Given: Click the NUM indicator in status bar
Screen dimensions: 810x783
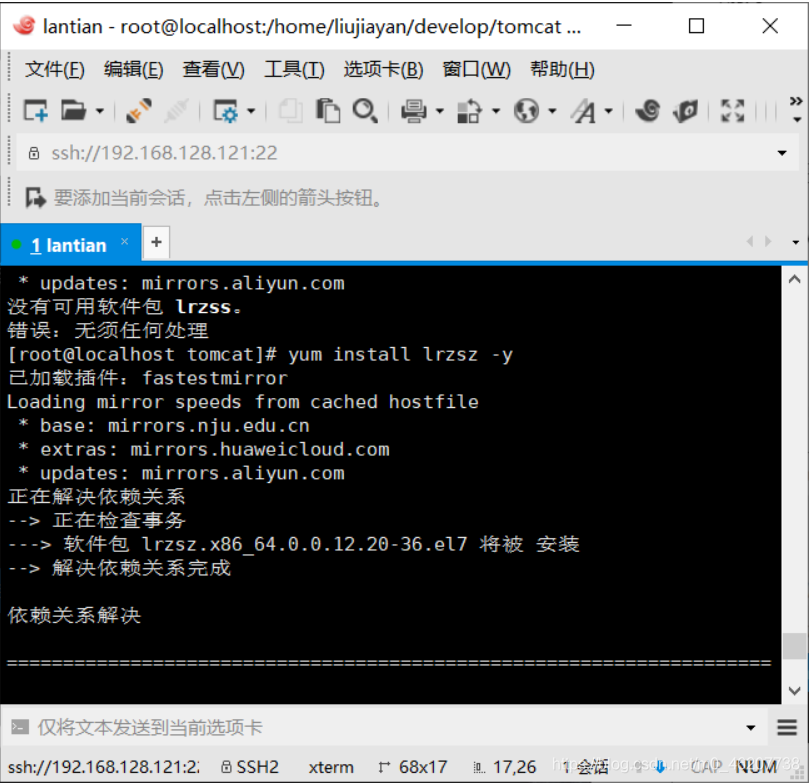Looking at the screenshot, I should point(756,767).
